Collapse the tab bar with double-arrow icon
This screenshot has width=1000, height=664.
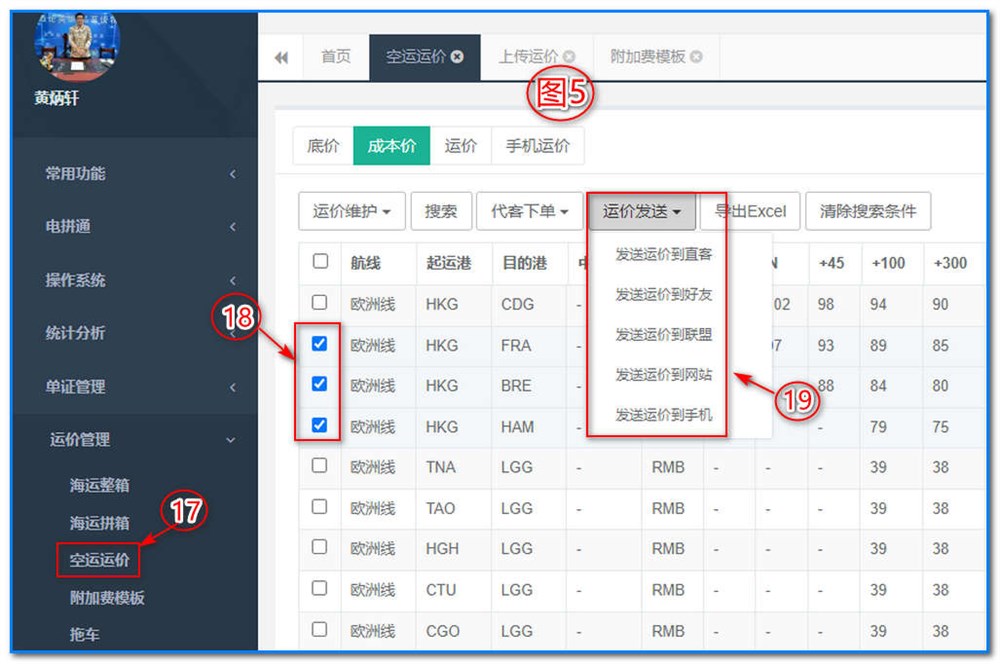[x=282, y=56]
